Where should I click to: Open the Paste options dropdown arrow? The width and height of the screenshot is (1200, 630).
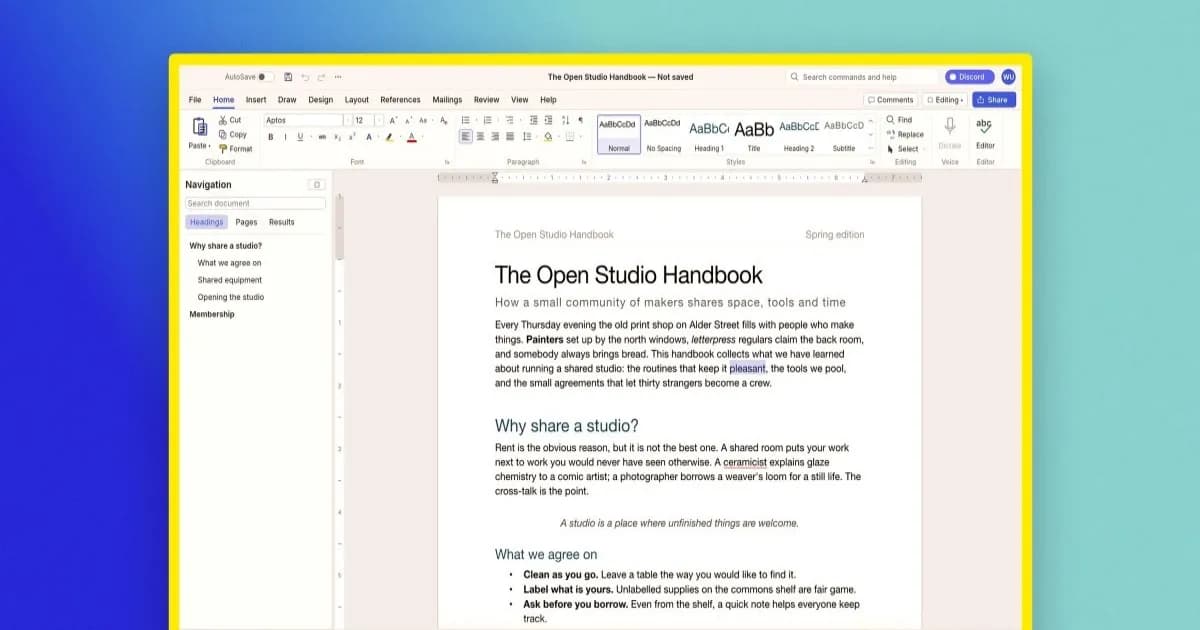[209, 146]
